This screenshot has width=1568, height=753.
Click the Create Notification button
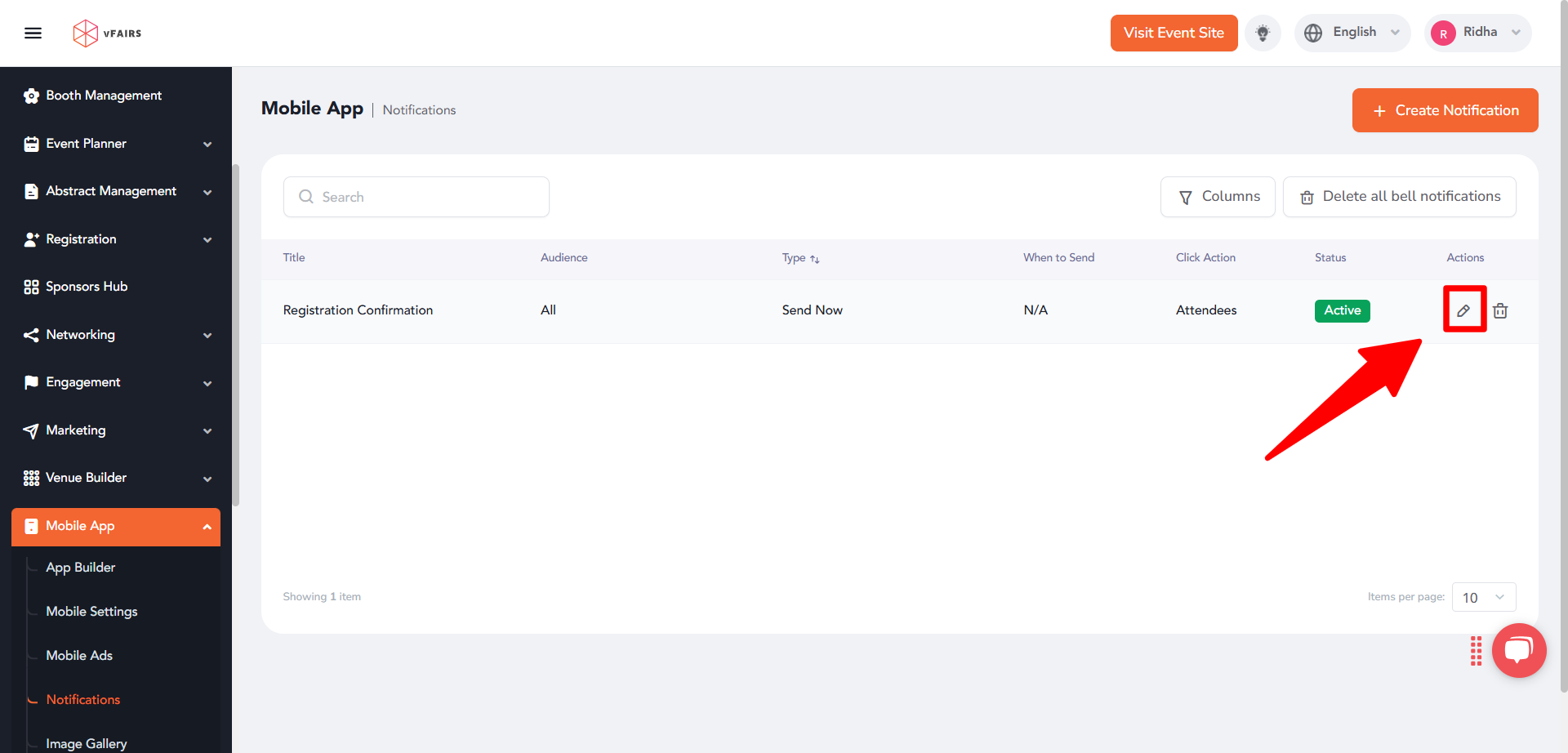[1445, 110]
